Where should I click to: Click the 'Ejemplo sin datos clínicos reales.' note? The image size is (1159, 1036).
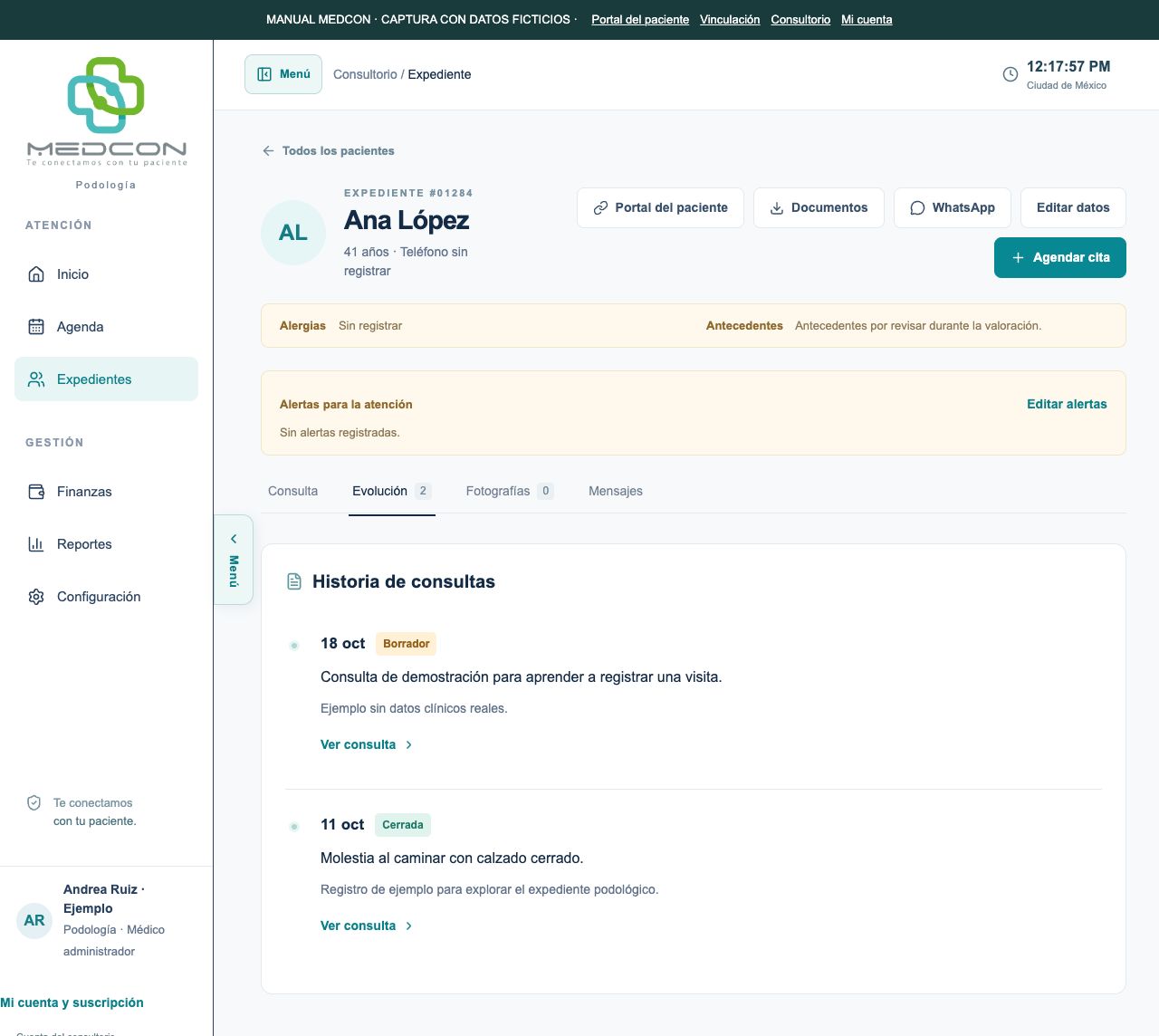click(414, 708)
